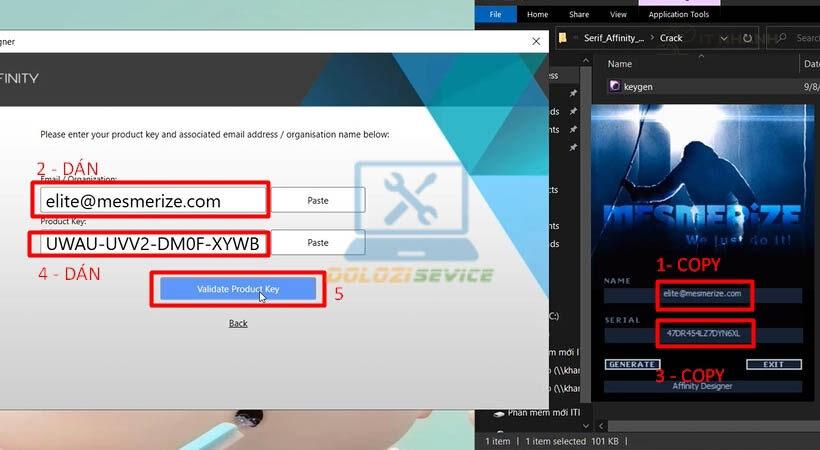
Task: Click the chevron between Serif_Affinity_ and Crack
Action: point(652,38)
